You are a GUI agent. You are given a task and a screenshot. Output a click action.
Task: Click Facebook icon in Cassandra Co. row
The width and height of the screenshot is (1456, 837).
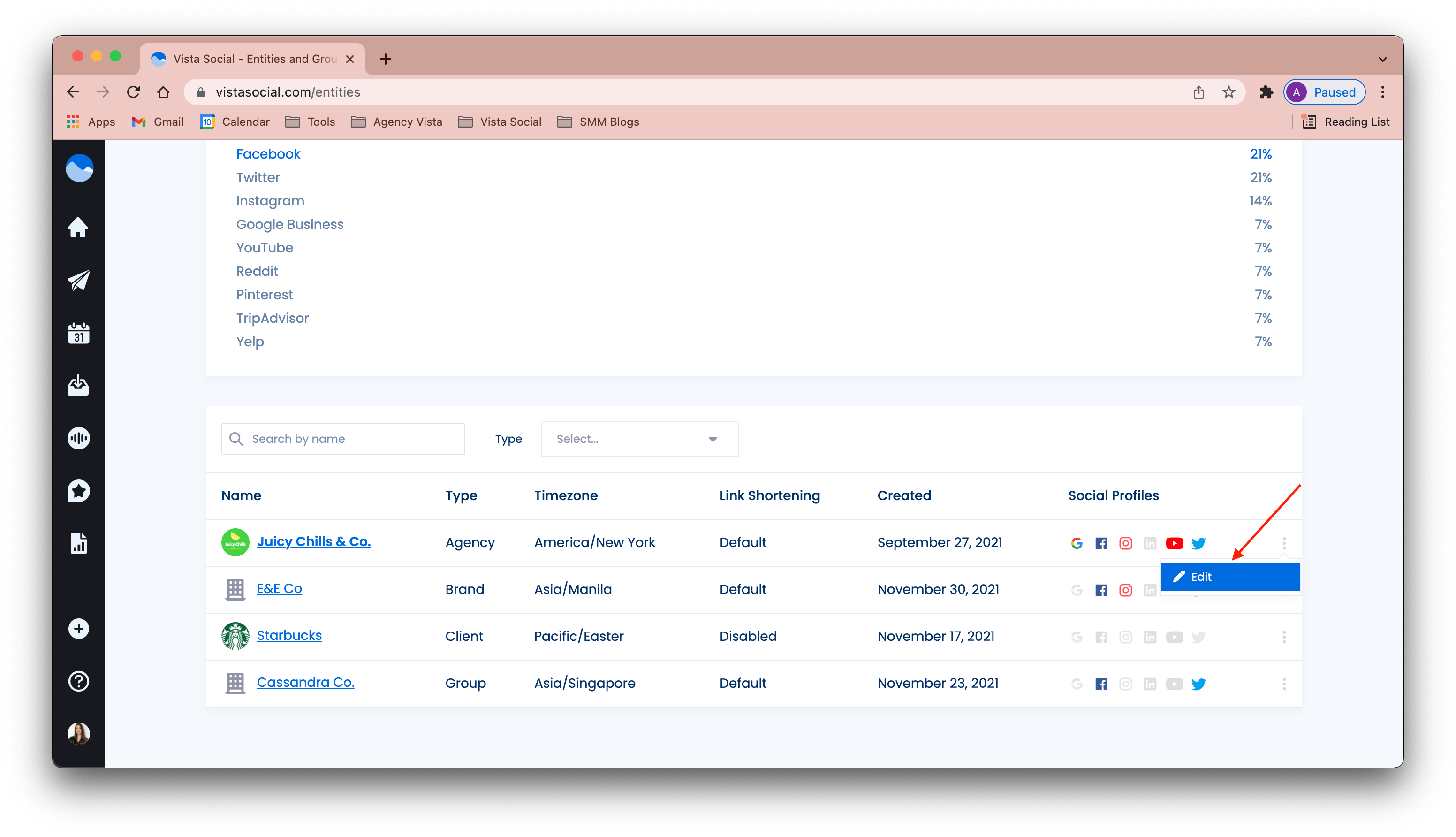pos(1101,684)
